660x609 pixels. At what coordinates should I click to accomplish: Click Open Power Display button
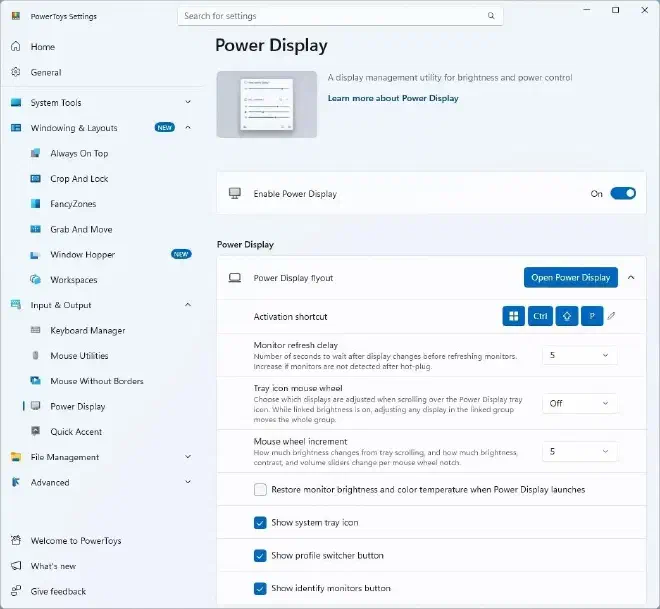pos(571,277)
